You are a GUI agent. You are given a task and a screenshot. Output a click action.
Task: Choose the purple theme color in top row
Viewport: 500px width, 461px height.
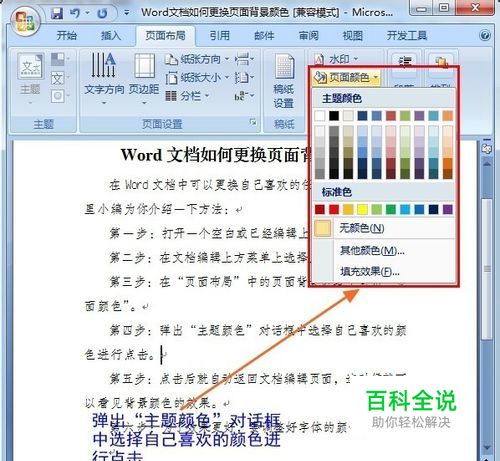419,116
